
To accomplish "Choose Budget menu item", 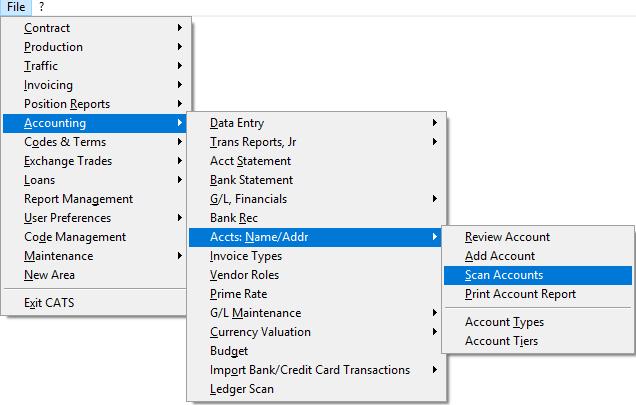I will (x=316, y=351).
